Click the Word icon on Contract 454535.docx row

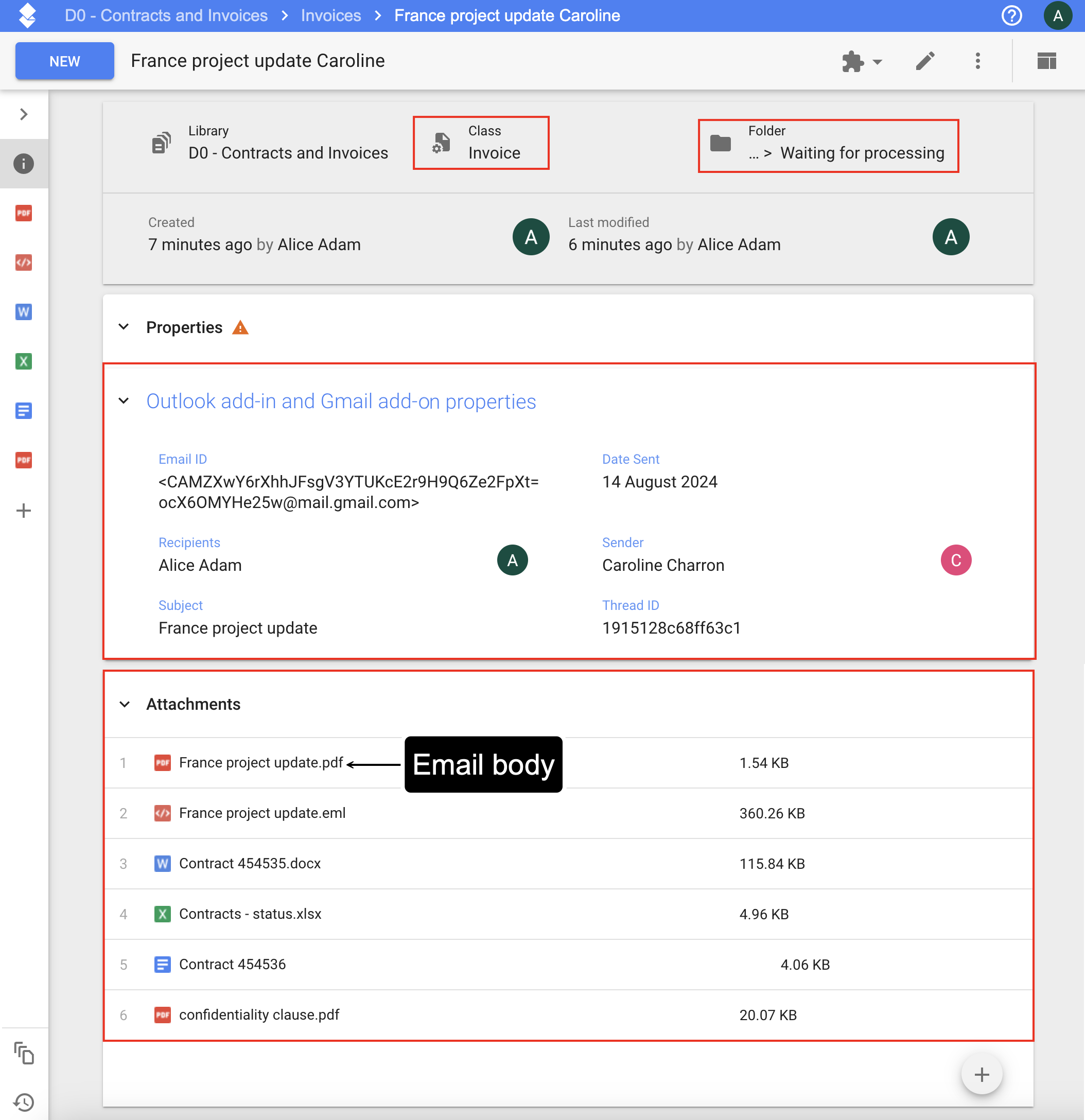(x=162, y=864)
